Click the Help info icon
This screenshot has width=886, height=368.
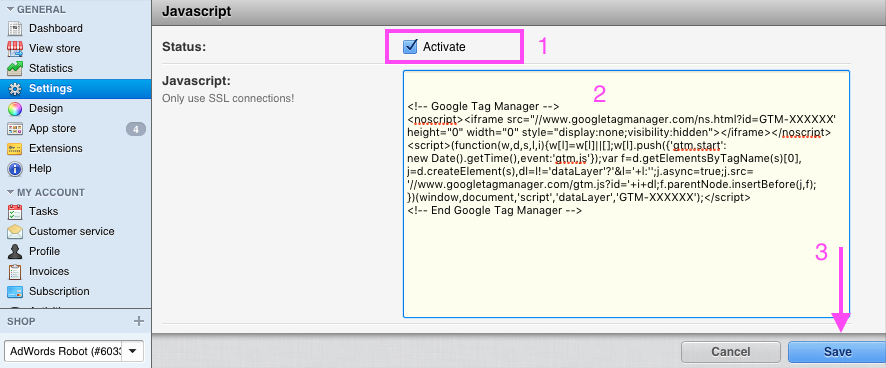coord(15,168)
